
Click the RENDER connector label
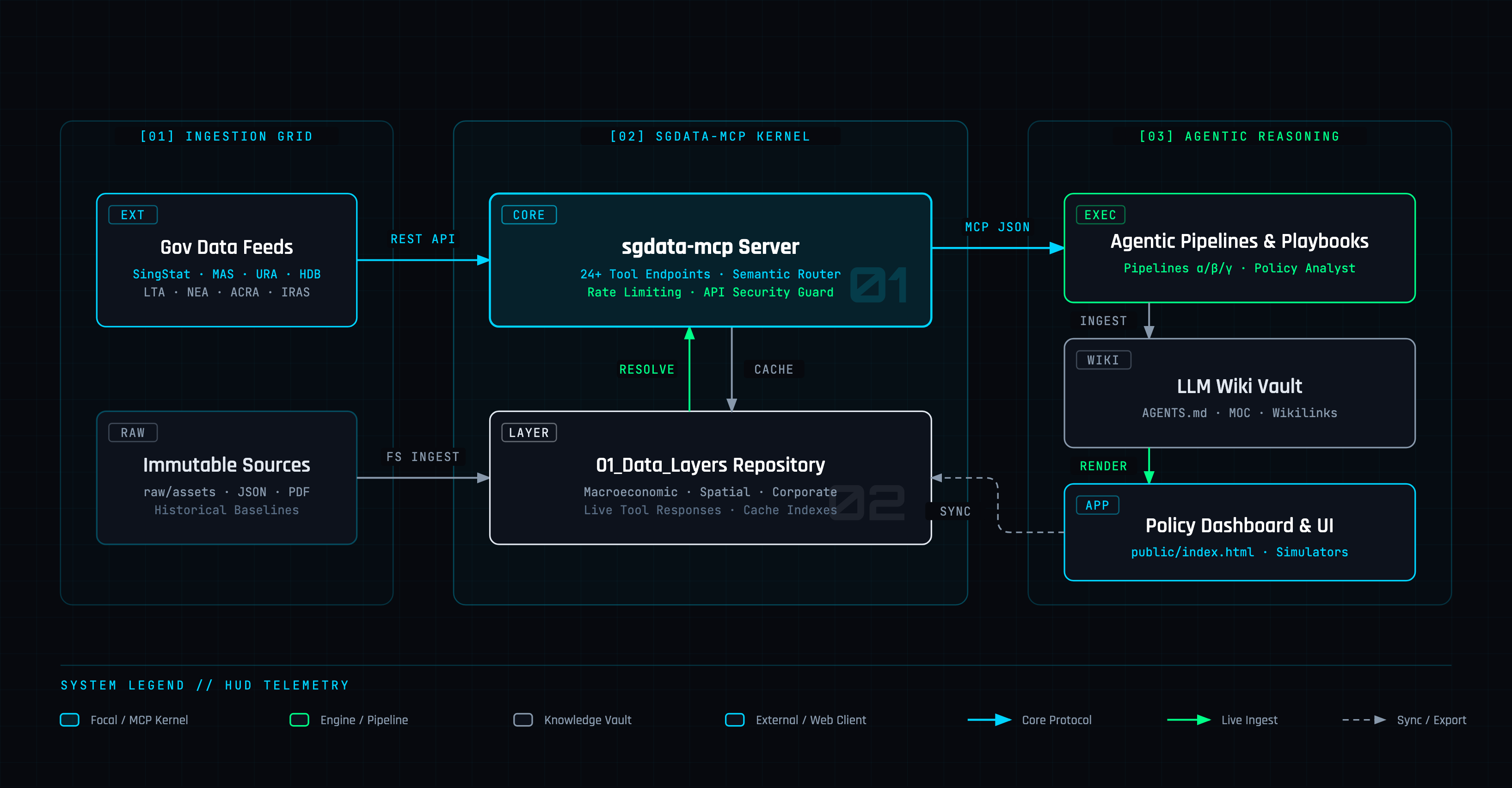click(1103, 466)
